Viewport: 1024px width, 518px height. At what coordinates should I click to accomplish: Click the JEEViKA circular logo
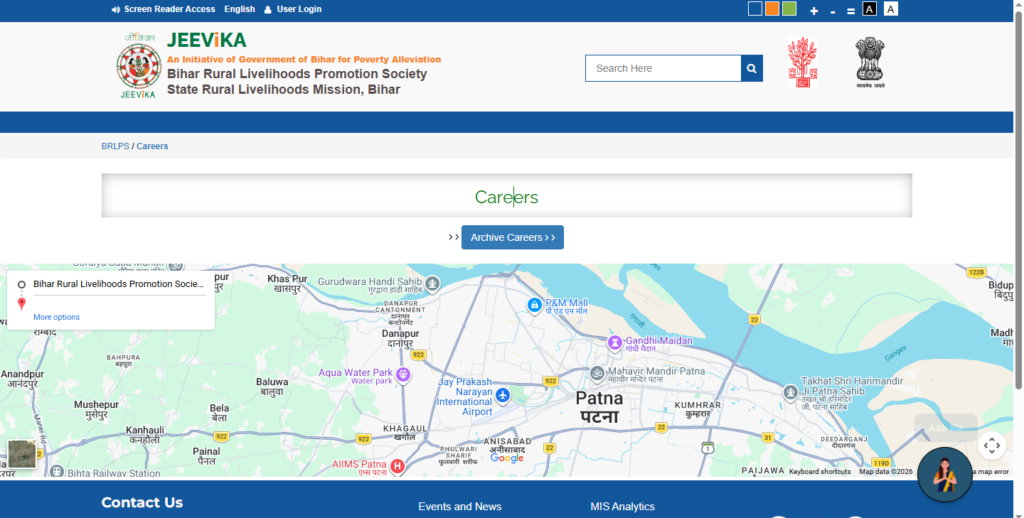(139, 66)
